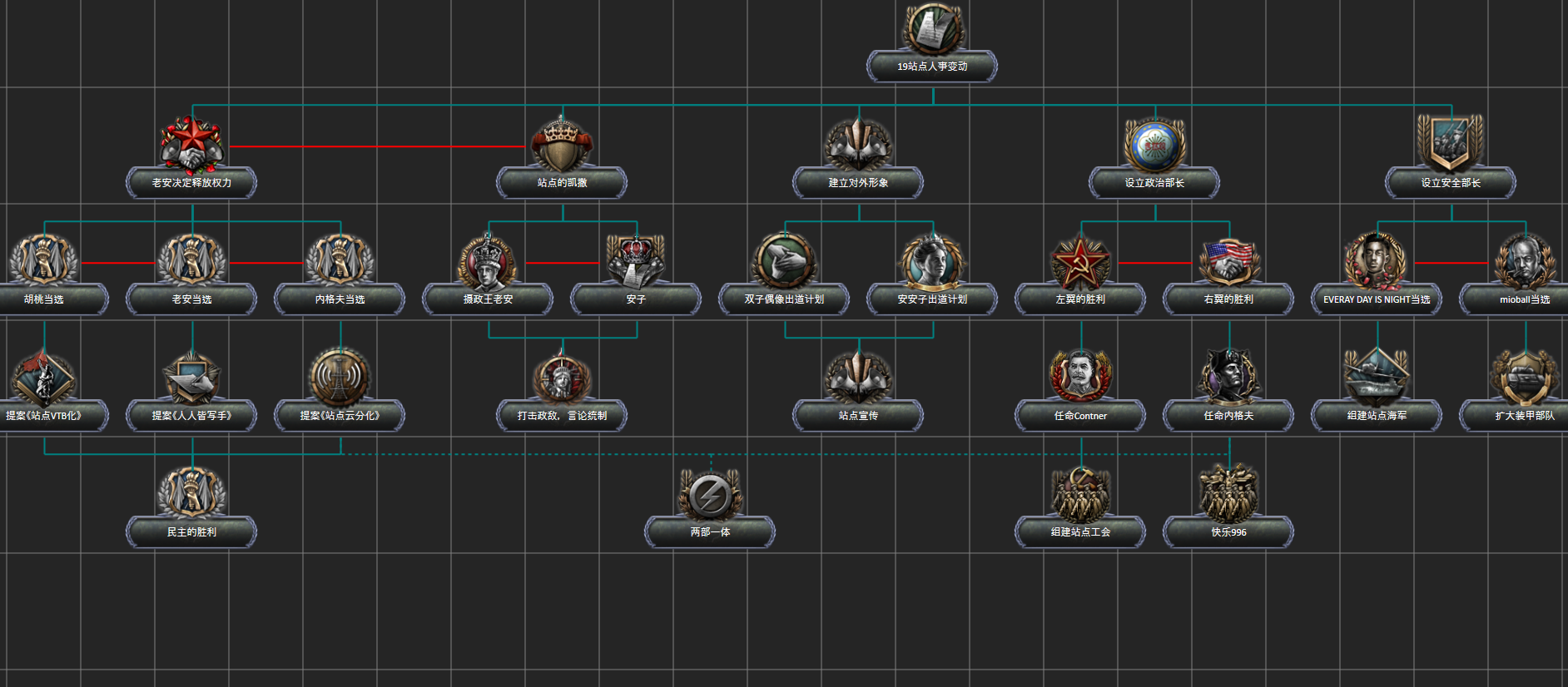Click the hammer and sickle star icon
This screenshot has width=1568, height=687.
(1080, 262)
